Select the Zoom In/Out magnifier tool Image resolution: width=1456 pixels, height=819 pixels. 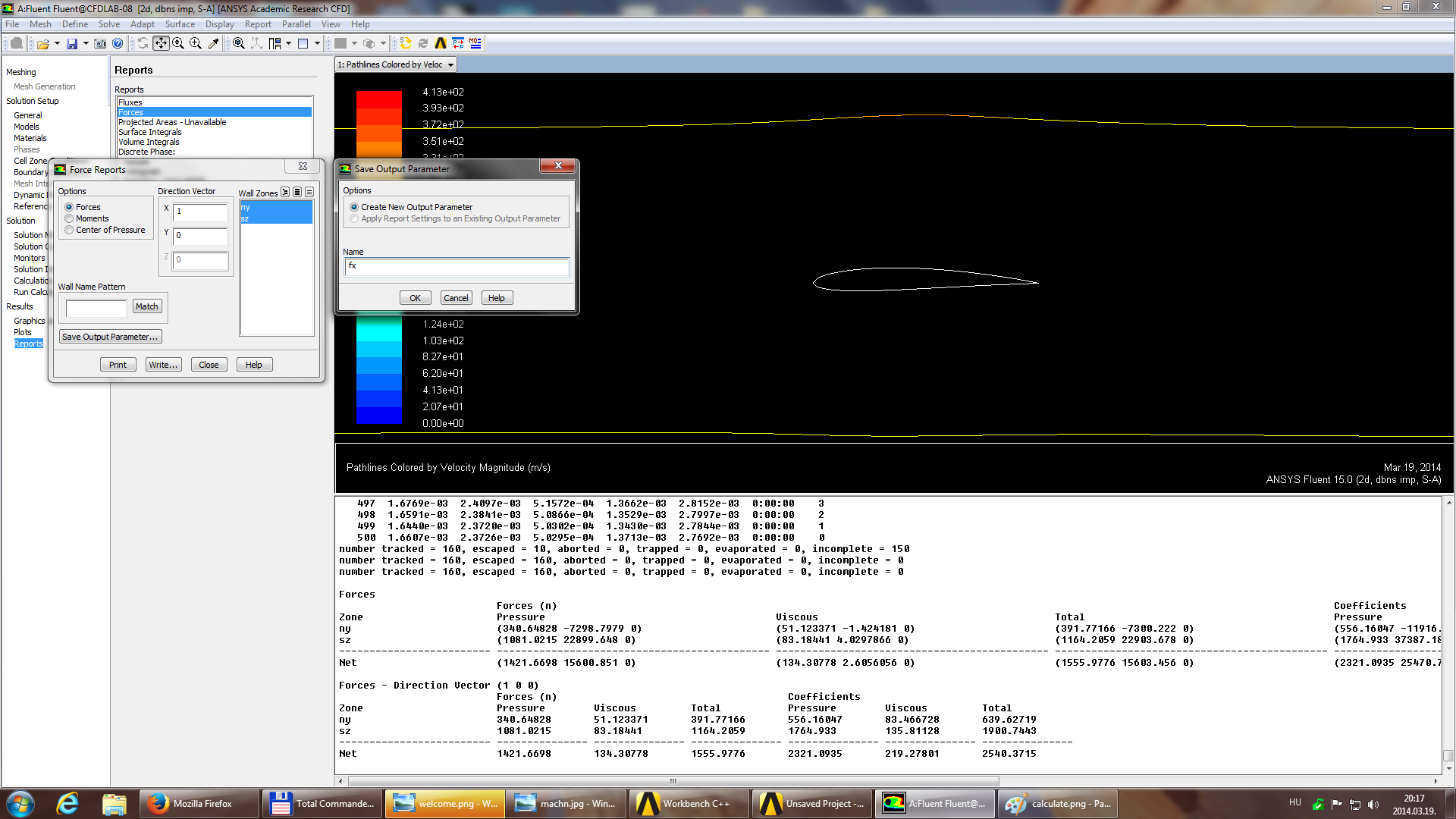tap(178, 44)
